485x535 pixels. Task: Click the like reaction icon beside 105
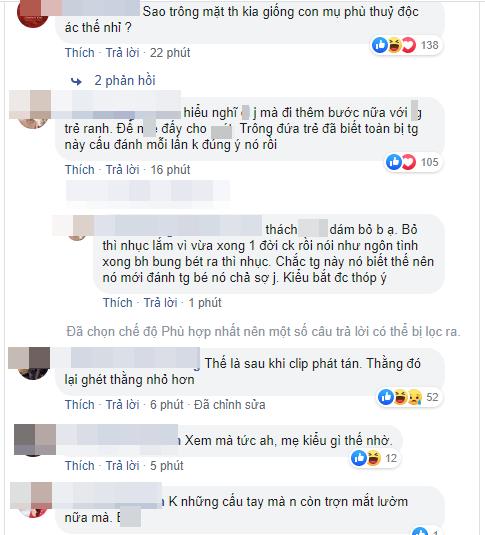click(x=394, y=162)
